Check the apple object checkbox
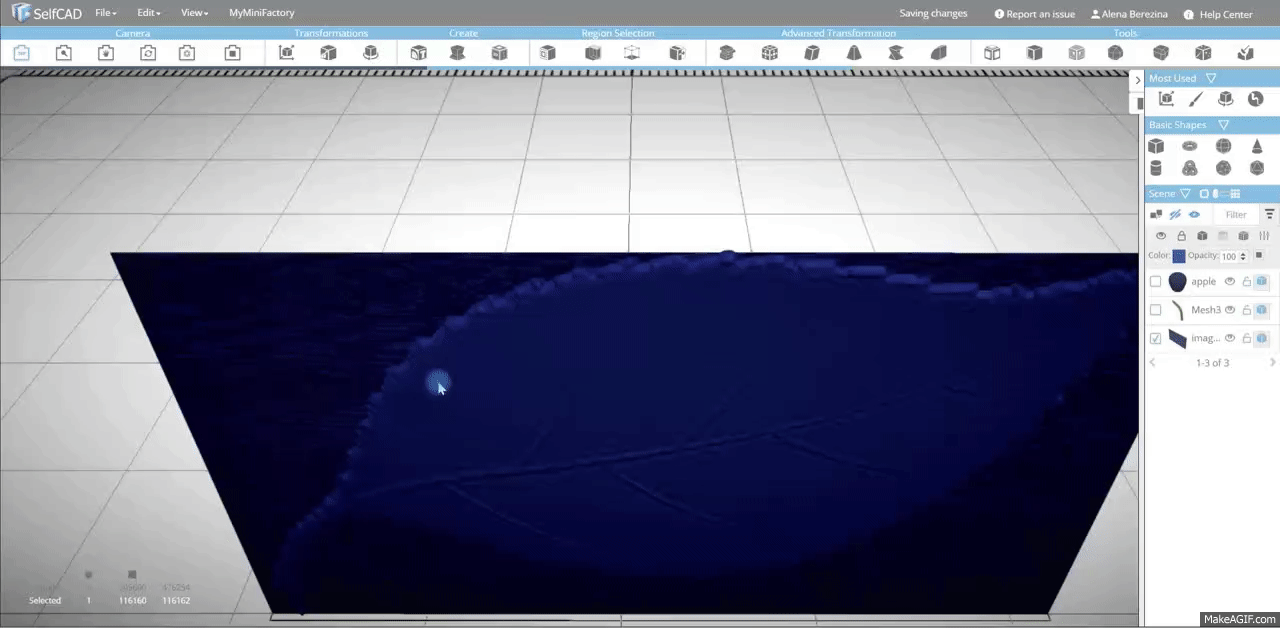 (1156, 282)
